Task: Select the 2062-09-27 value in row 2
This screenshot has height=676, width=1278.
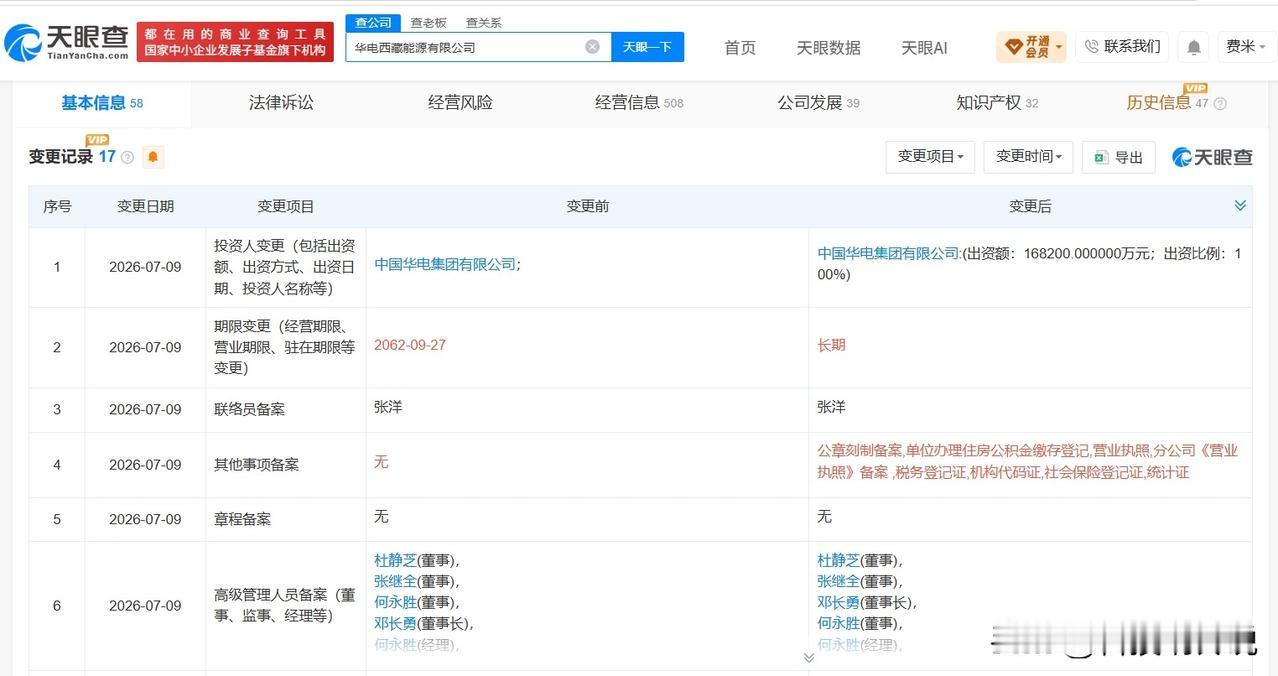Action: tap(410, 345)
